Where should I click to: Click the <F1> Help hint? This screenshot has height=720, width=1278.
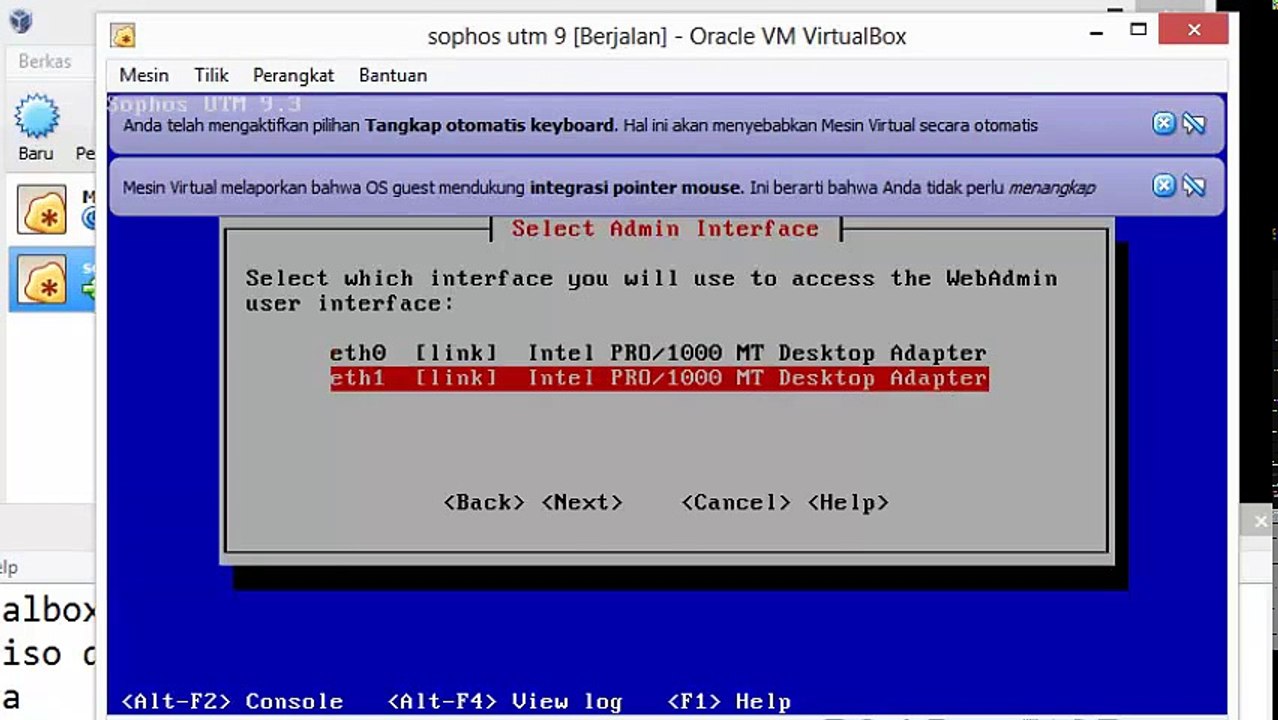click(729, 701)
